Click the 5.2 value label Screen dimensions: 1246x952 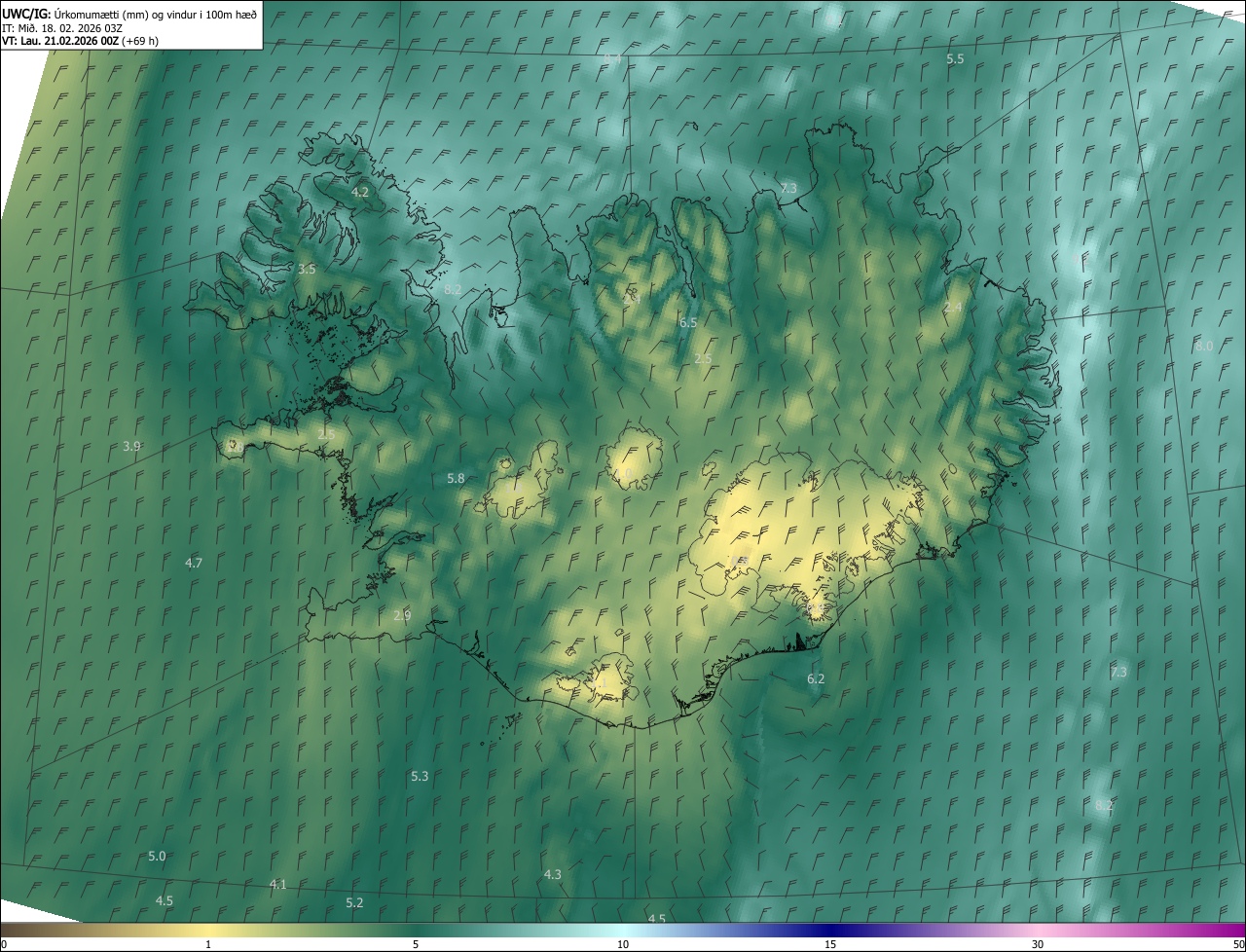point(354,902)
